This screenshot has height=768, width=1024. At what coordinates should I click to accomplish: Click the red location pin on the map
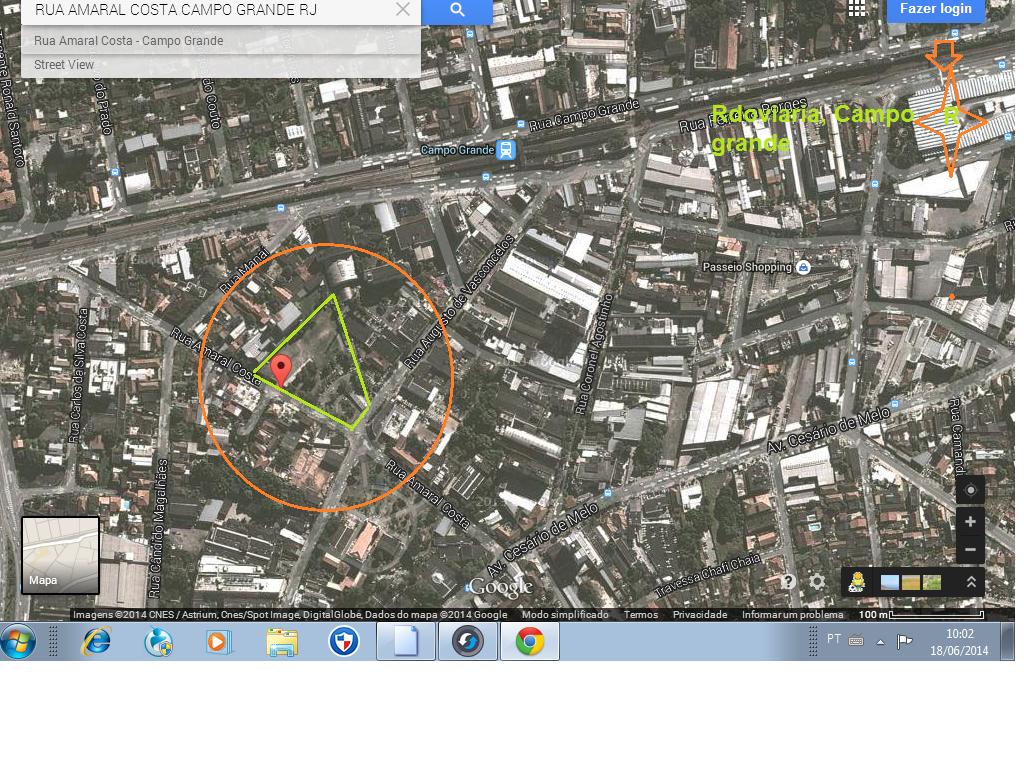(281, 370)
